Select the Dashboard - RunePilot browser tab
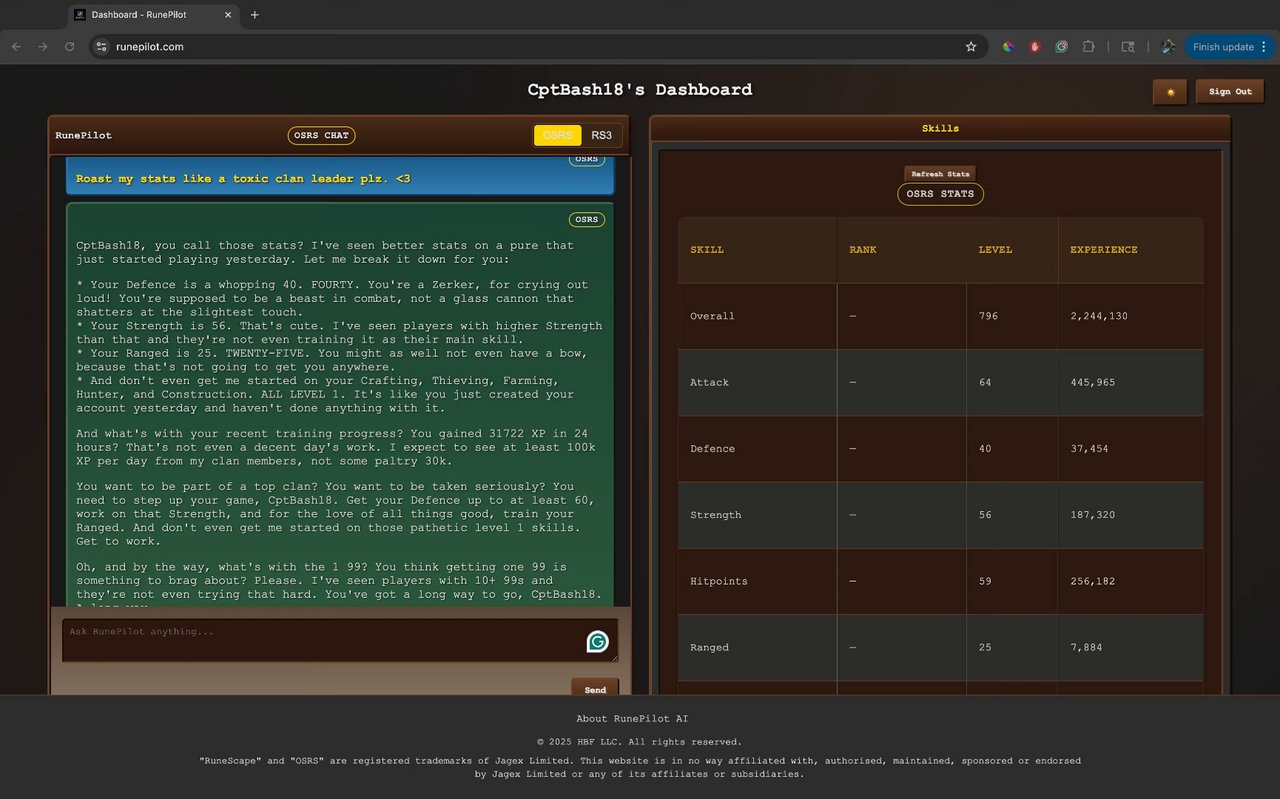Screen dimensions: 1280x799 [154, 15]
